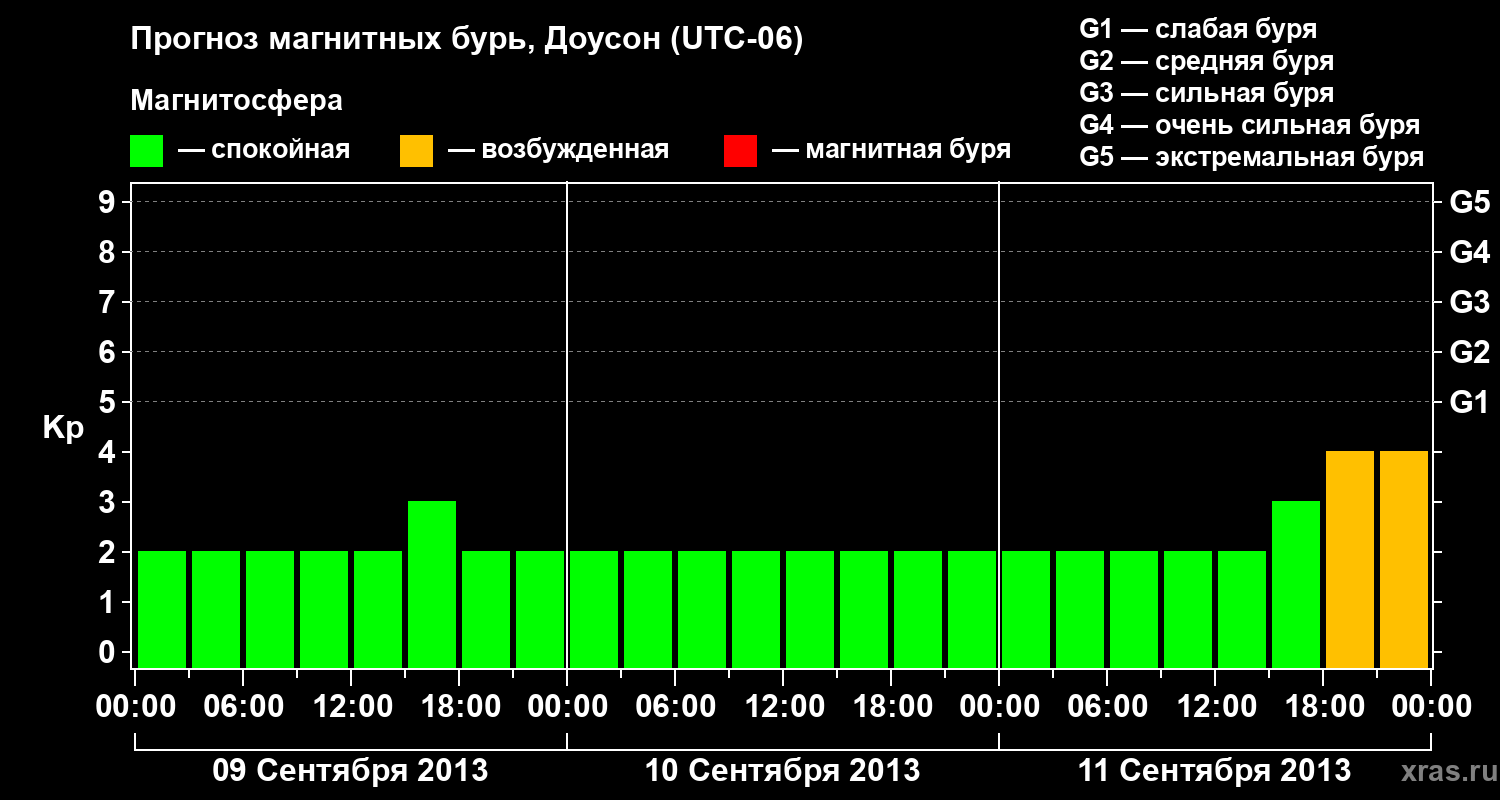Click the "09 Сентября 2013" date label
The image size is (1500, 800).
click(350, 771)
